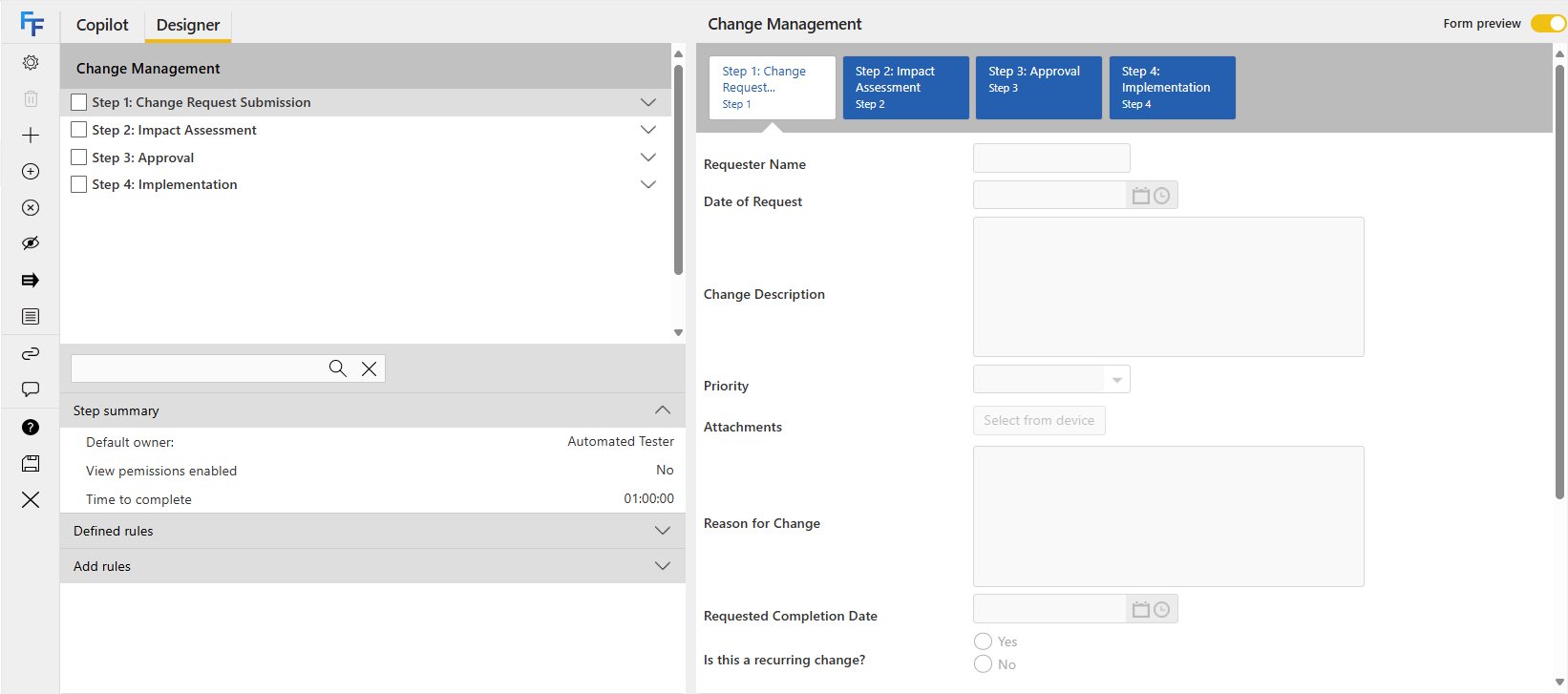Clear search with the X icon
The image size is (1568, 694).
[369, 368]
